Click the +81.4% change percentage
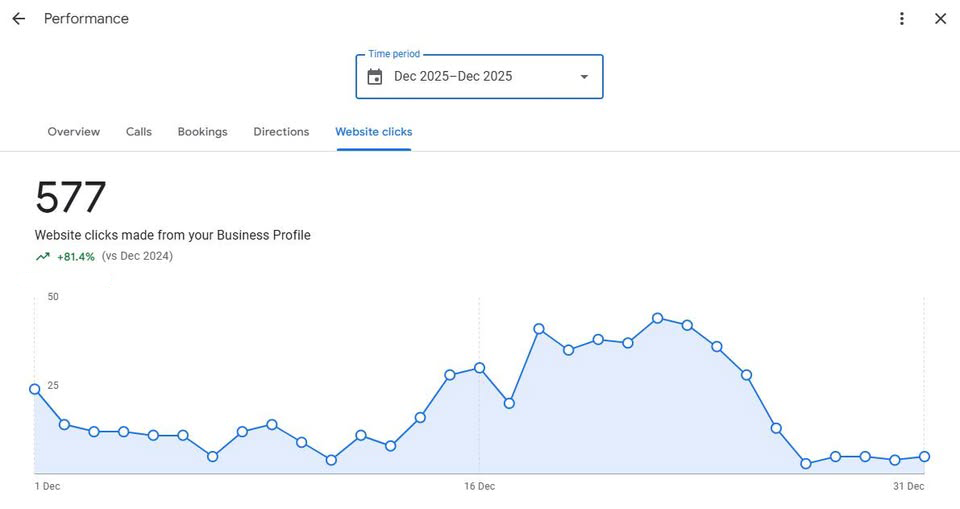 [x=76, y=257]
